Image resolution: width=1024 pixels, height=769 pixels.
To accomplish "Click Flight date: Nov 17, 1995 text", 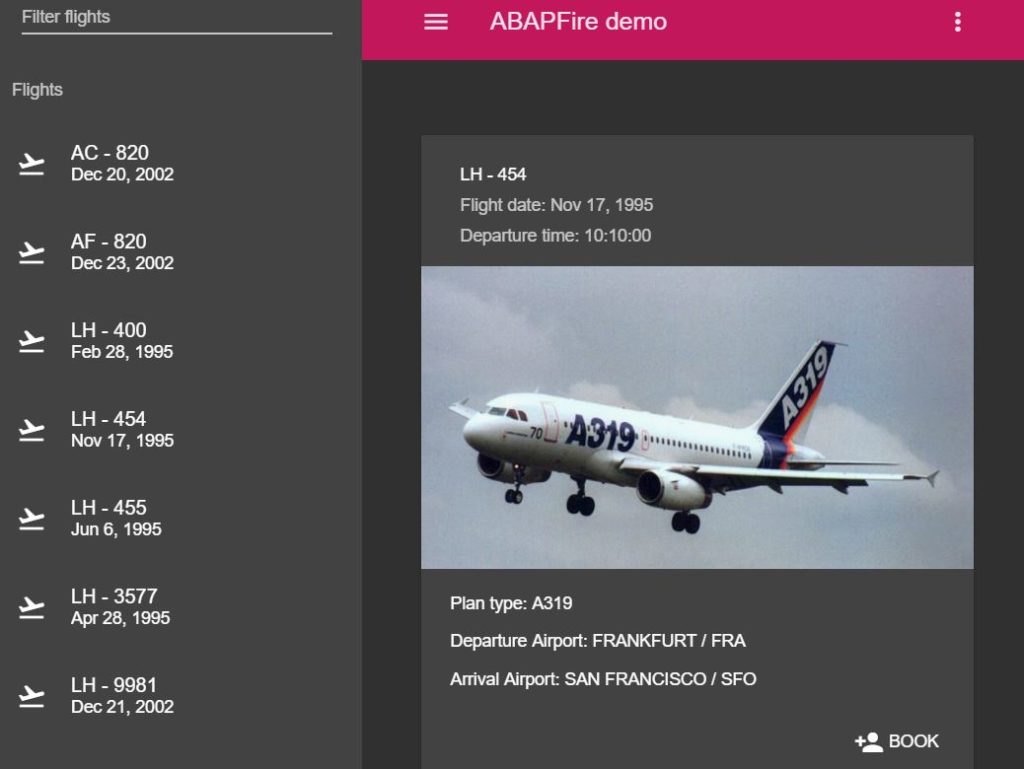I will pos(556,205).
